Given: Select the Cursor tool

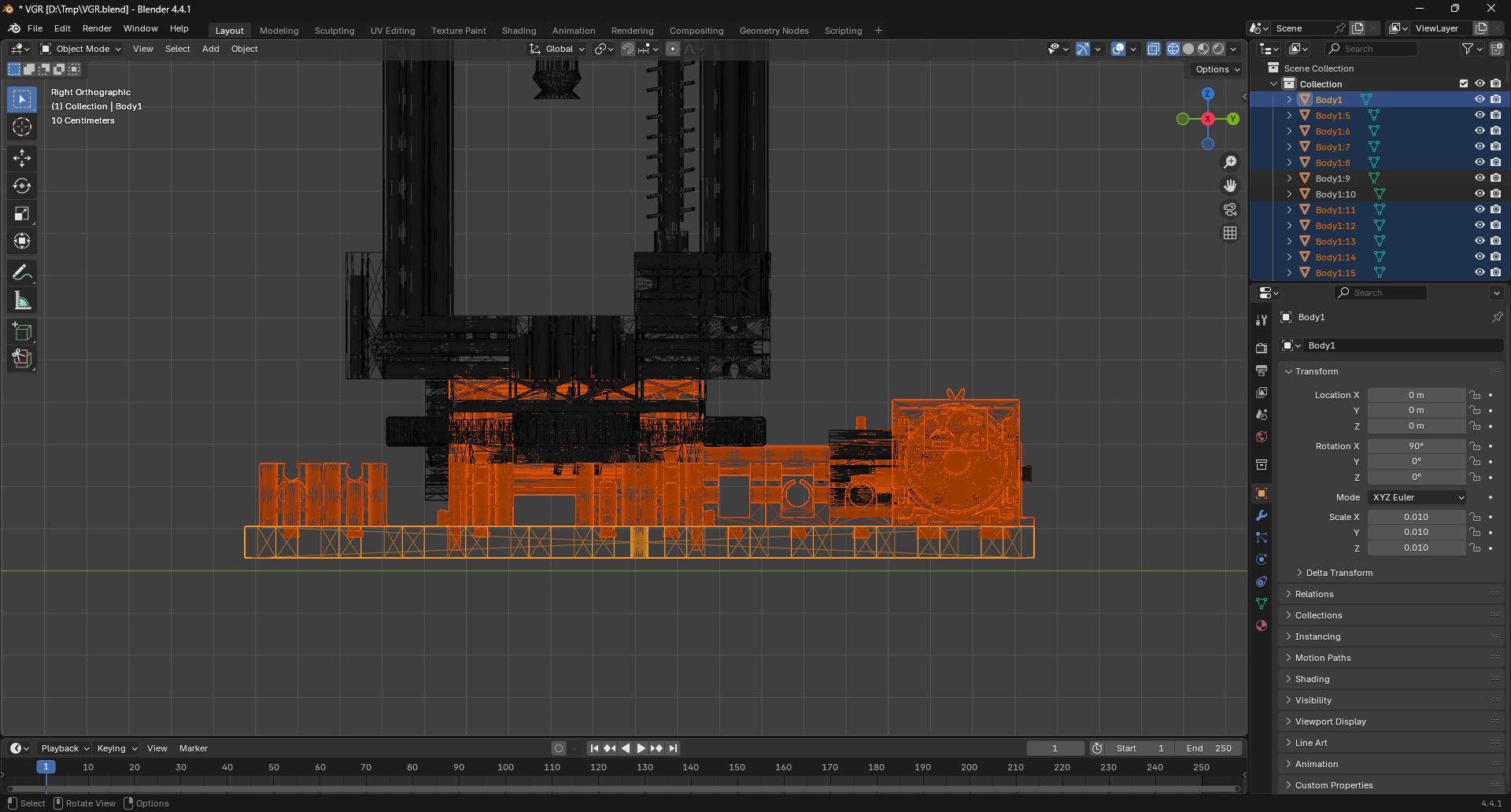Looking at the screenshot, I should pos(22,127).
